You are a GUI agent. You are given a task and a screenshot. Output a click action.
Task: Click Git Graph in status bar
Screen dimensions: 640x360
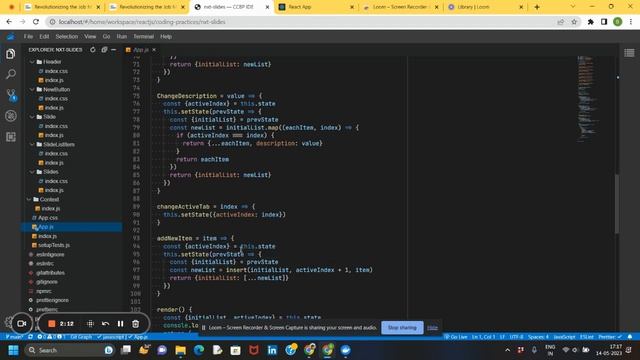pos(81,337)
